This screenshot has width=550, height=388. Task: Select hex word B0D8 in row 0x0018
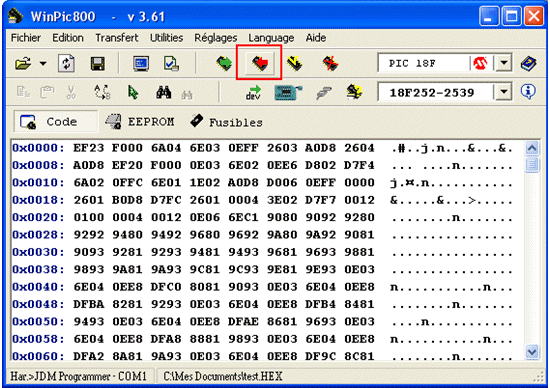coord(127,200)
